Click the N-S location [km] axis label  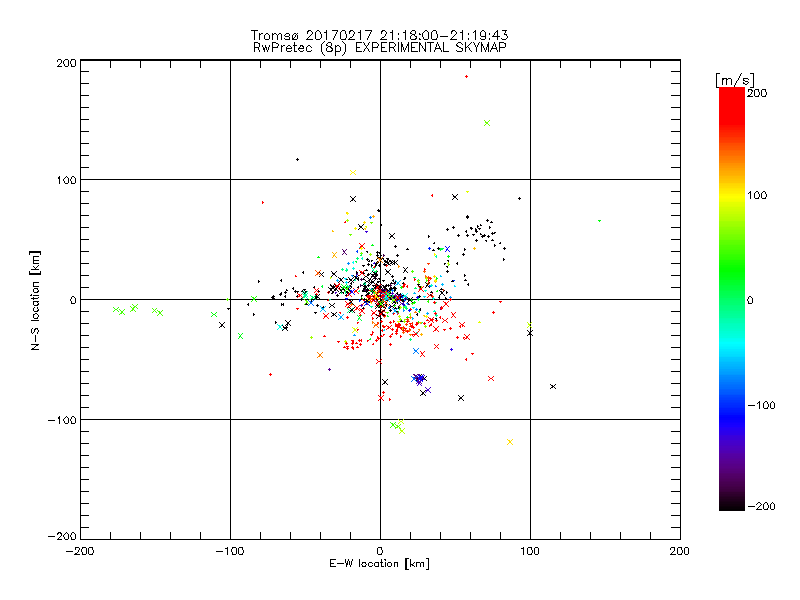(35, 301)
